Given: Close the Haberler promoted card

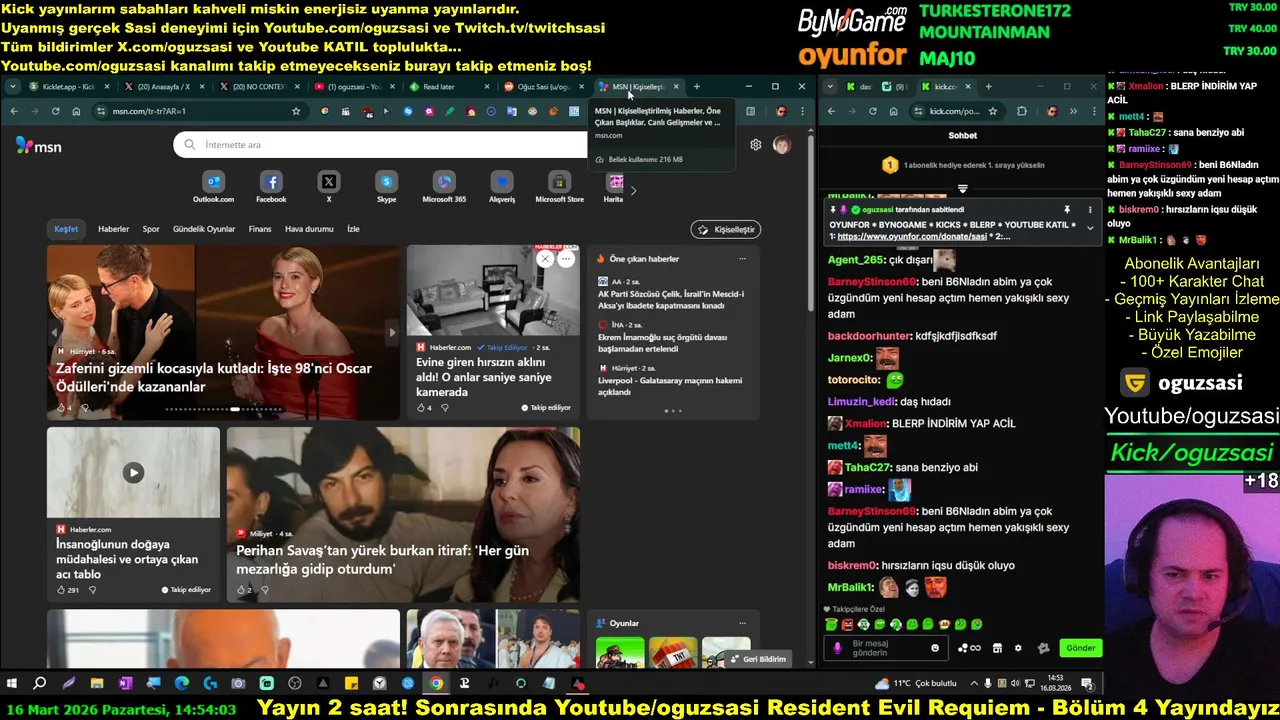Looking at the screenshot, I should [545, 259].
